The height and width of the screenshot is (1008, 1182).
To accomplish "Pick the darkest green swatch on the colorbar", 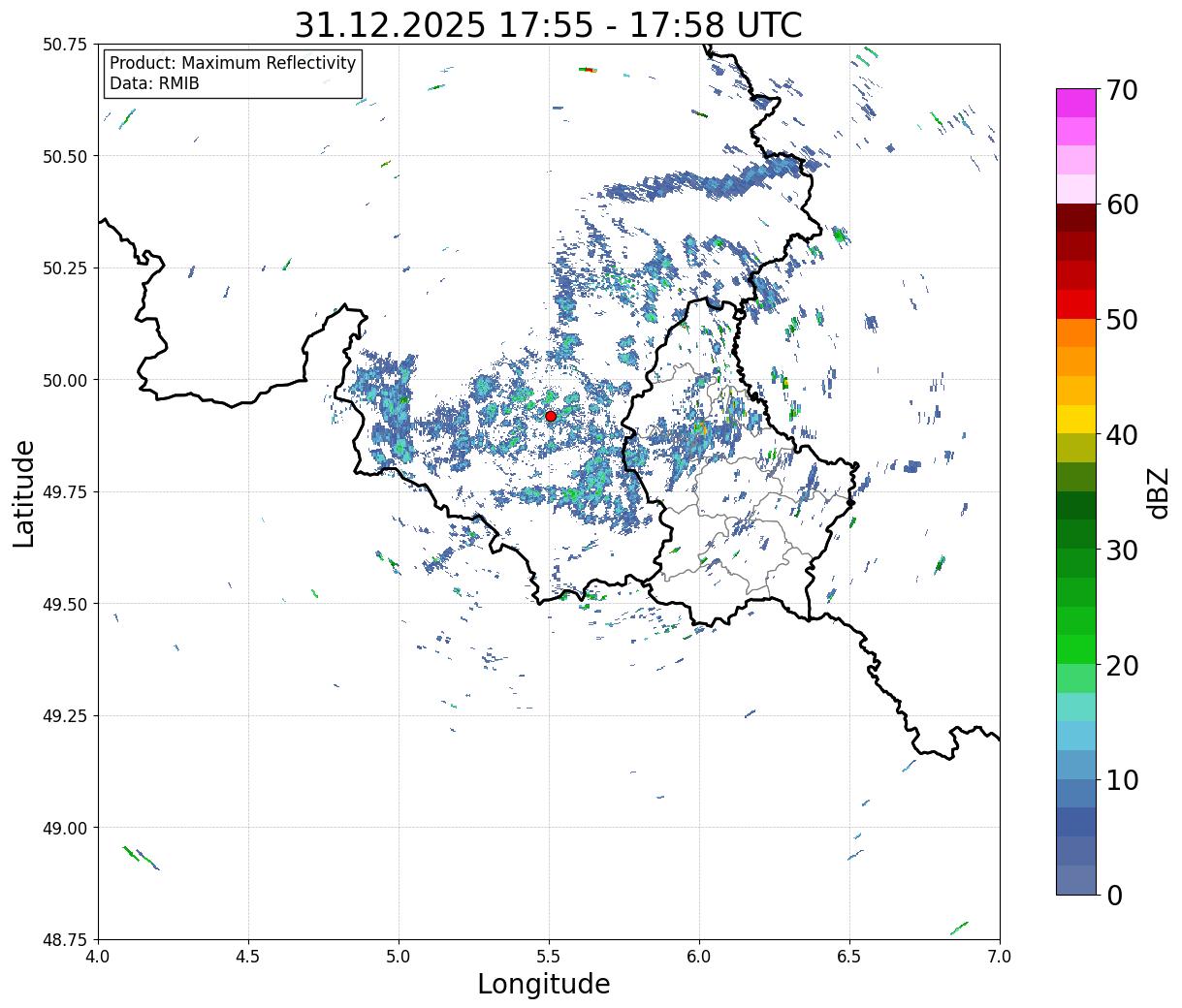I will (x=1076, y=506).
